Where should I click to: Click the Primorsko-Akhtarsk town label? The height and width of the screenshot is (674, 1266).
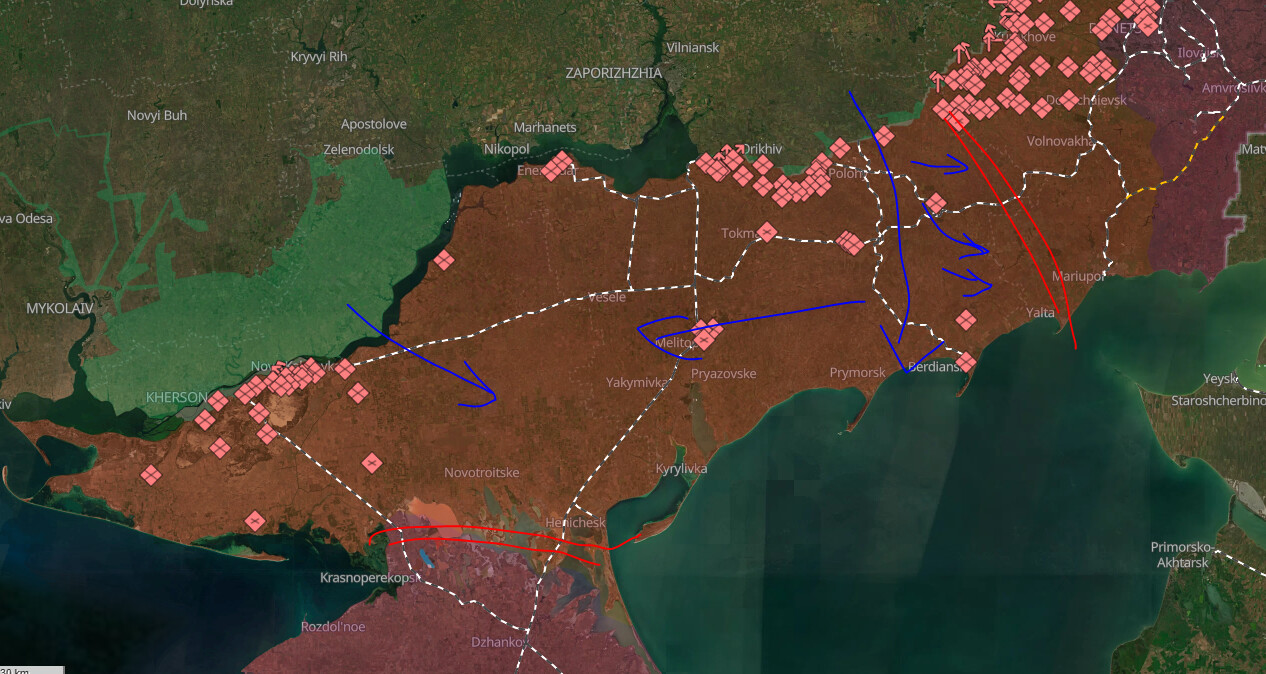tap(1180, 554)
